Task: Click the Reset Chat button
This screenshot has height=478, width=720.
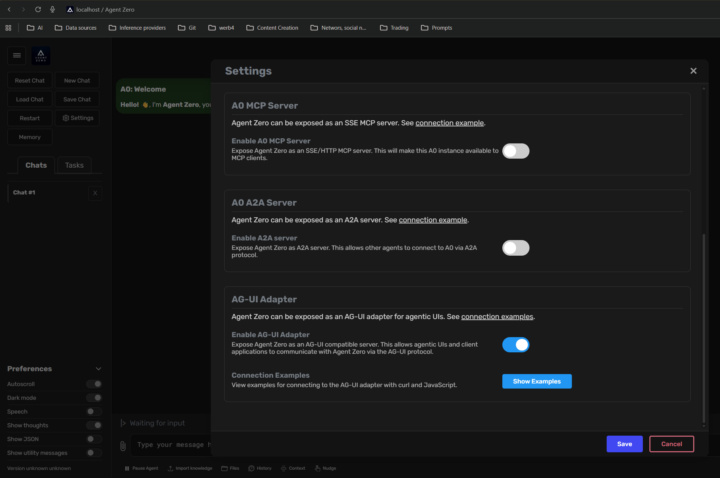Action: [x=30, y=81]
